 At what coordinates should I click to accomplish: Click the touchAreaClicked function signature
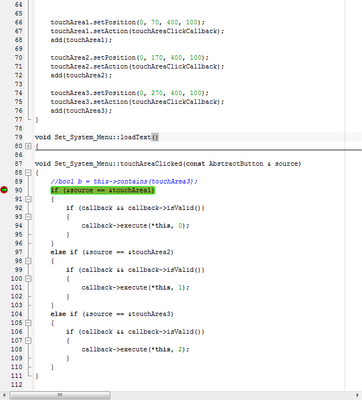tap(168, 164)
